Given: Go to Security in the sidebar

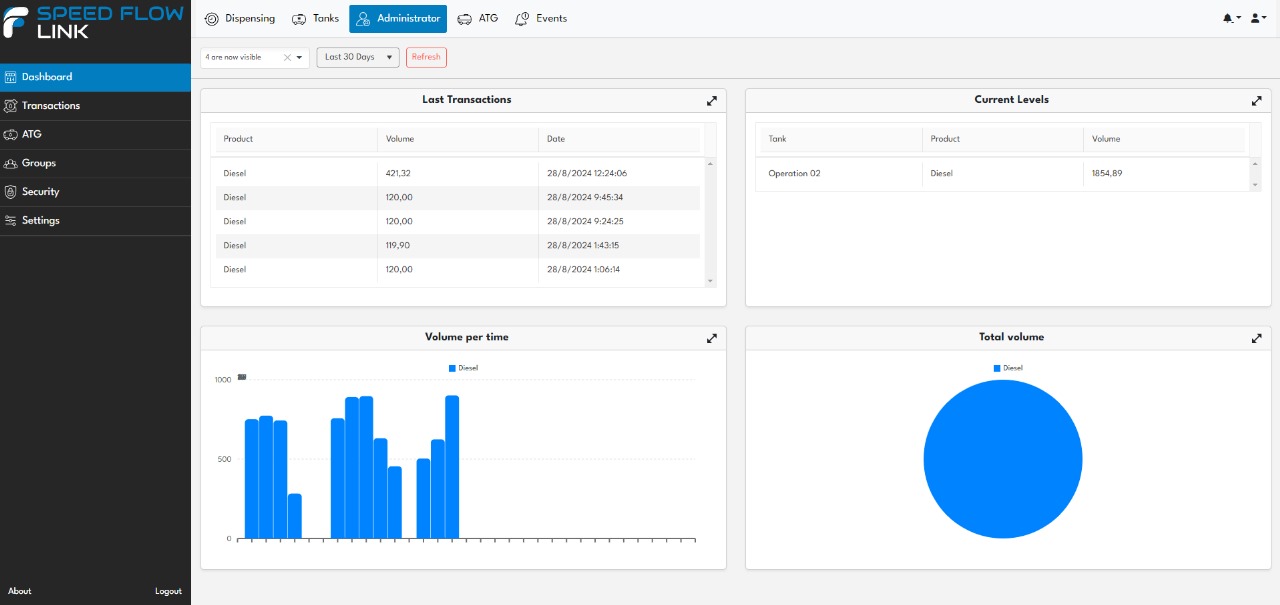Looking at the screenshot, I should (41, 191).
